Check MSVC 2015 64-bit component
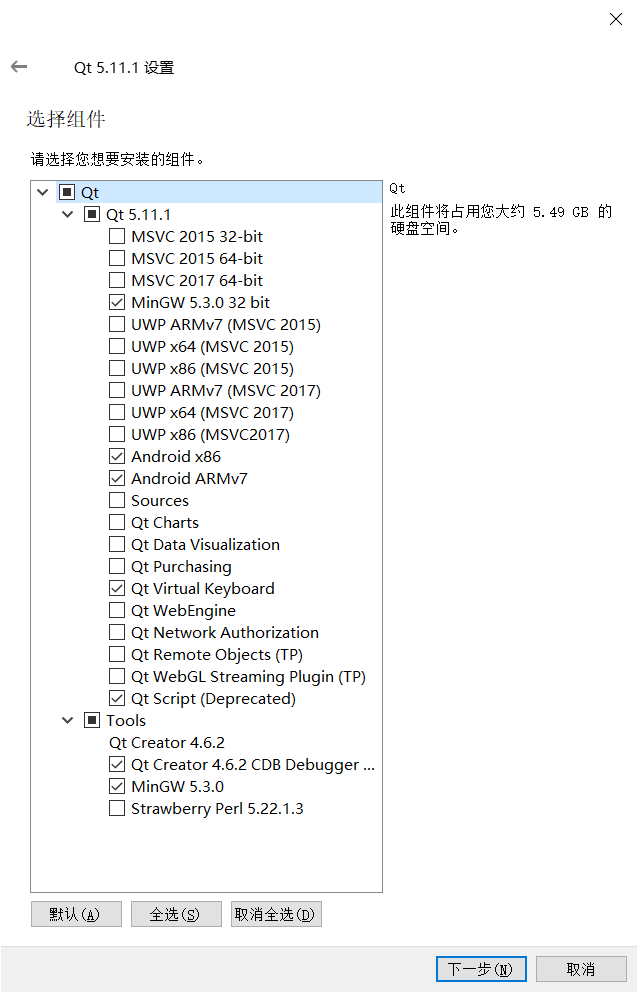 click(117, 258)
